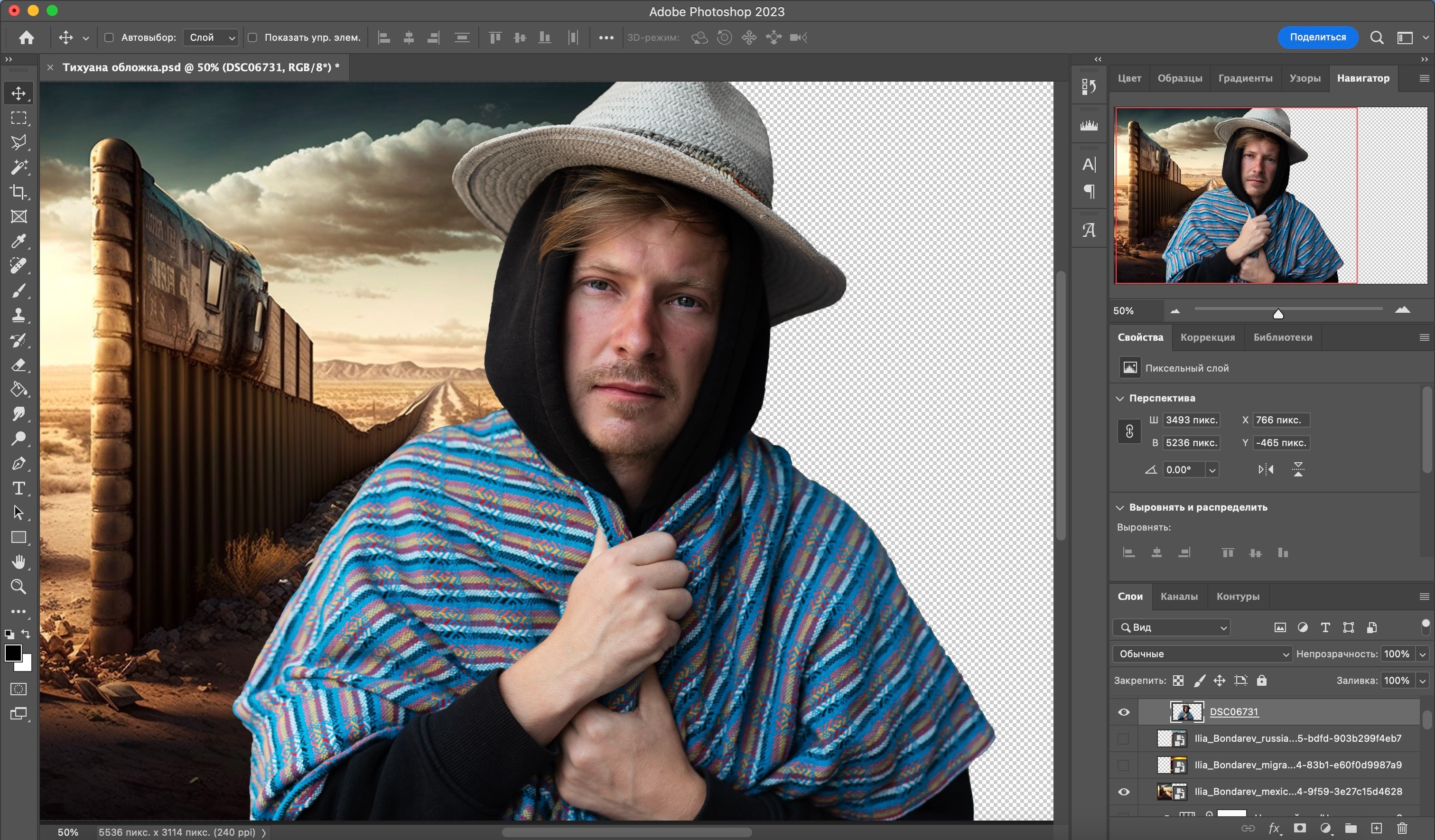
Task: Select the Rectangle shape tool
Action: [x=18, y=538]
